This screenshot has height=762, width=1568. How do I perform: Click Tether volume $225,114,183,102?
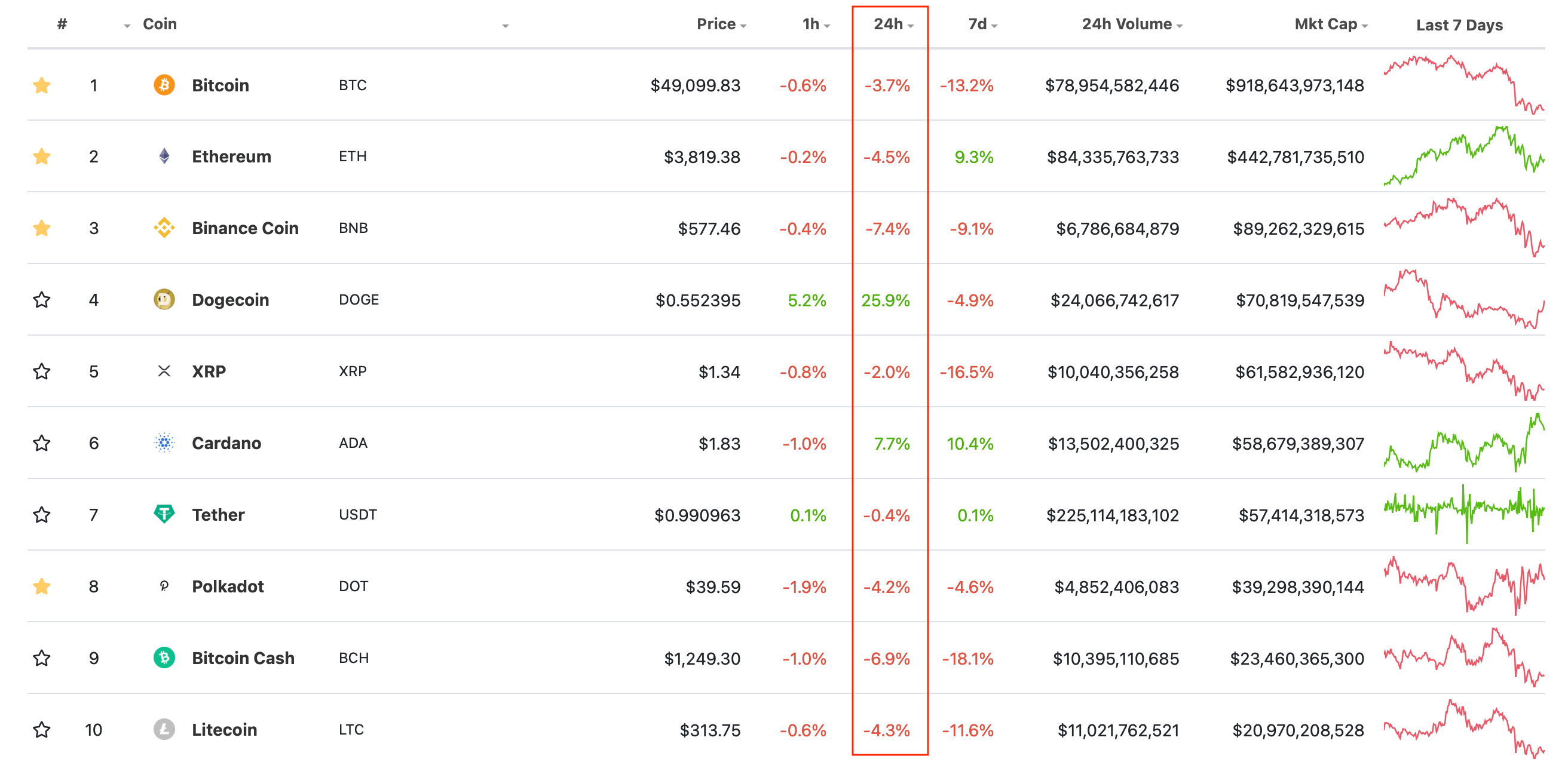(1112, 515)
